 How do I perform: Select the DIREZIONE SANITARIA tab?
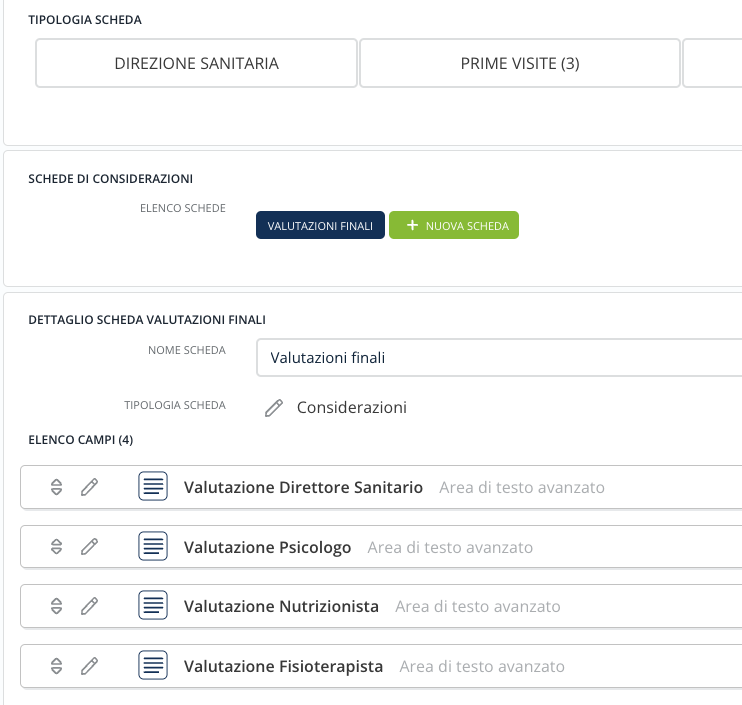tap(196, 63)
